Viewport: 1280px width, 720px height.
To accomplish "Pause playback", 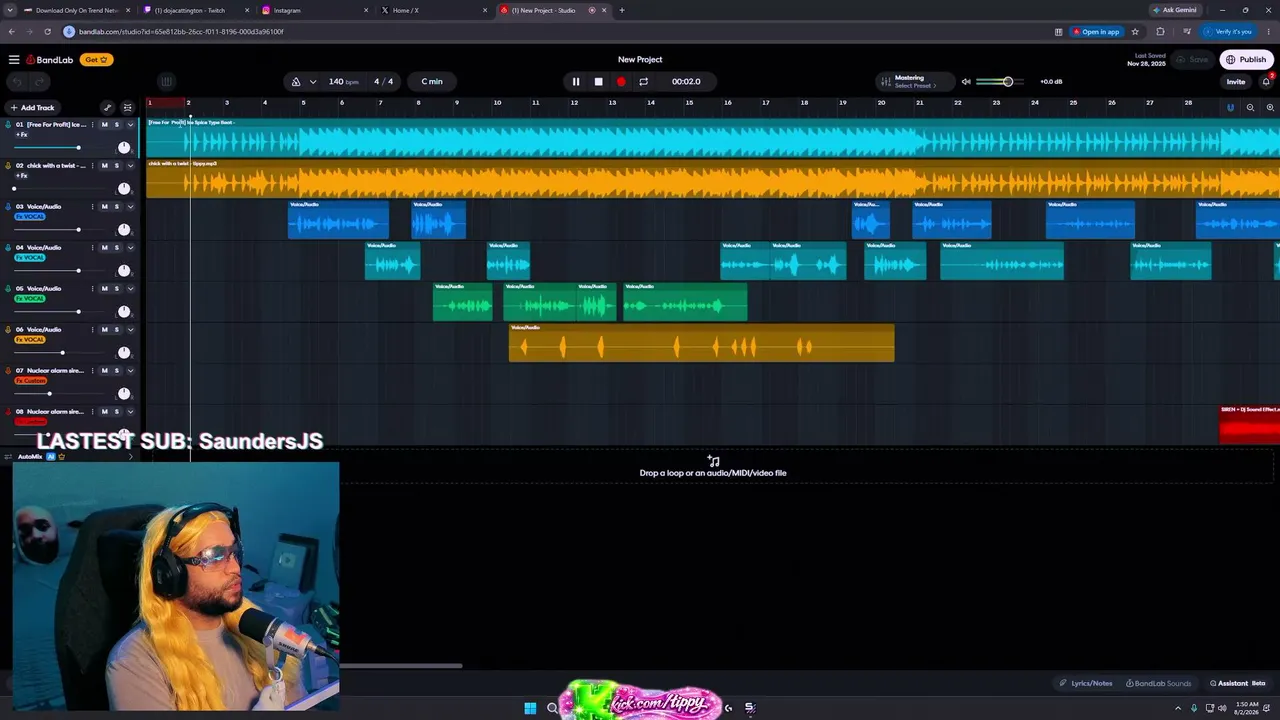I will point(576,82).
